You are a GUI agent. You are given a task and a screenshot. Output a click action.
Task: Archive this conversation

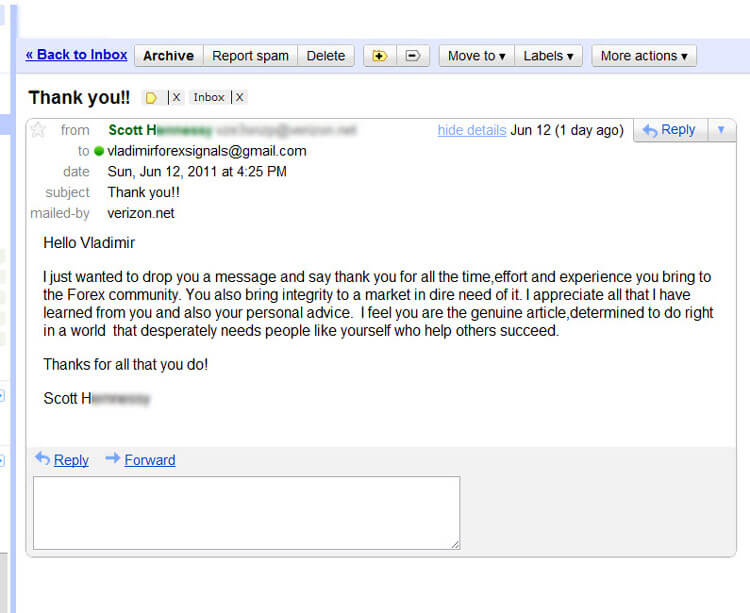coord(169,56)
